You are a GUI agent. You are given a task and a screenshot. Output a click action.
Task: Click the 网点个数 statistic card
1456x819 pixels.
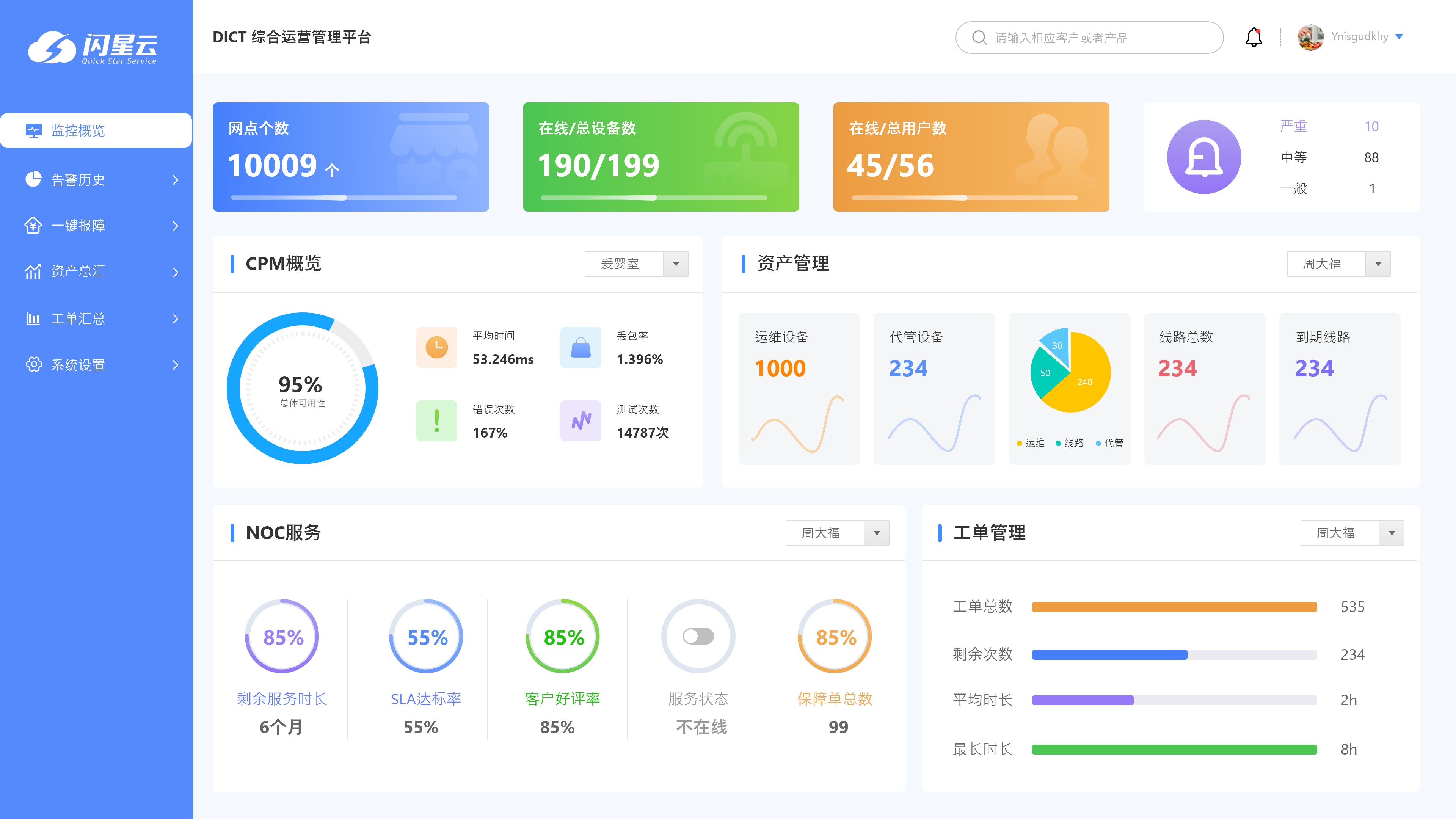coord(350,157)
